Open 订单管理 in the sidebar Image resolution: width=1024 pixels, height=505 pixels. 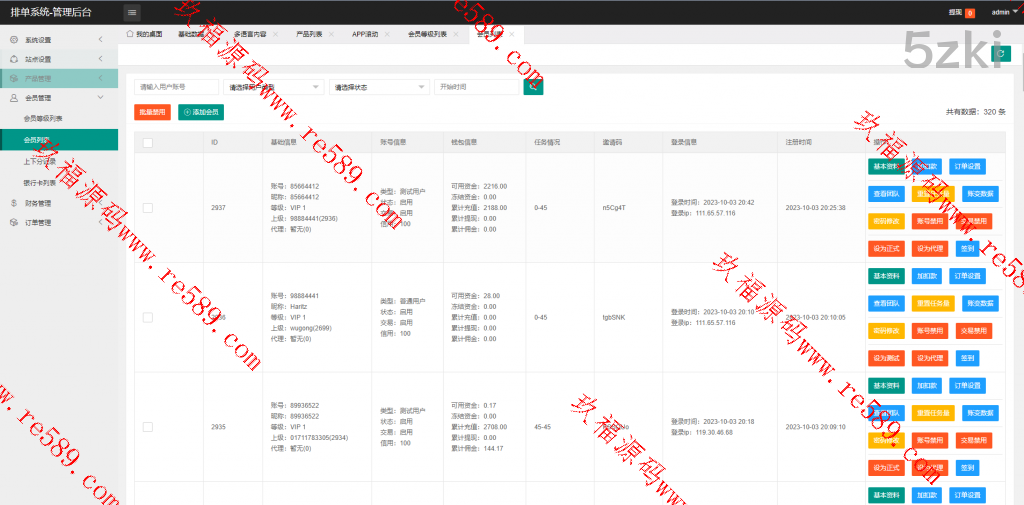[x=38, y=222]
